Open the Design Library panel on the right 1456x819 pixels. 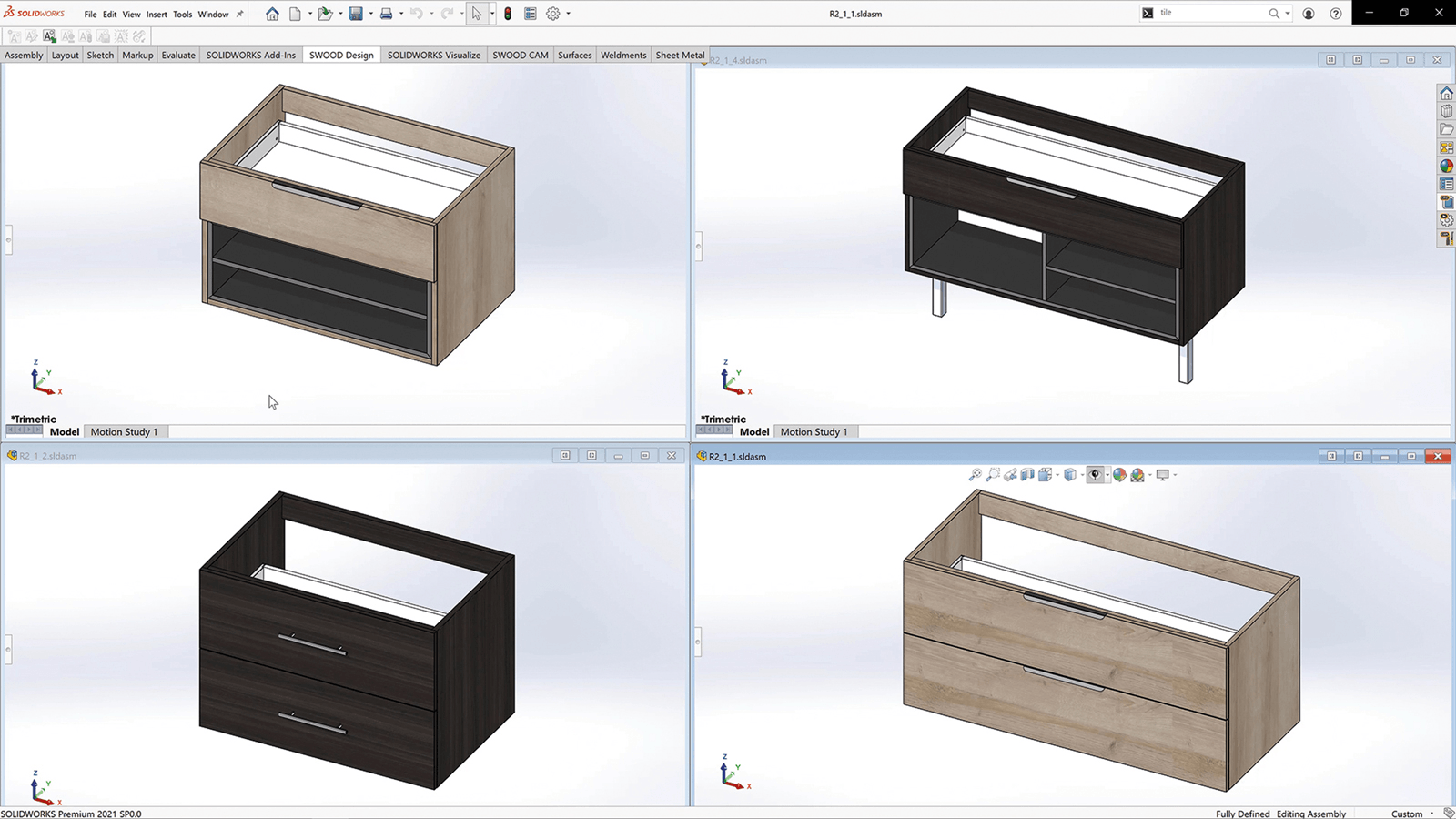coord(1446,111)
